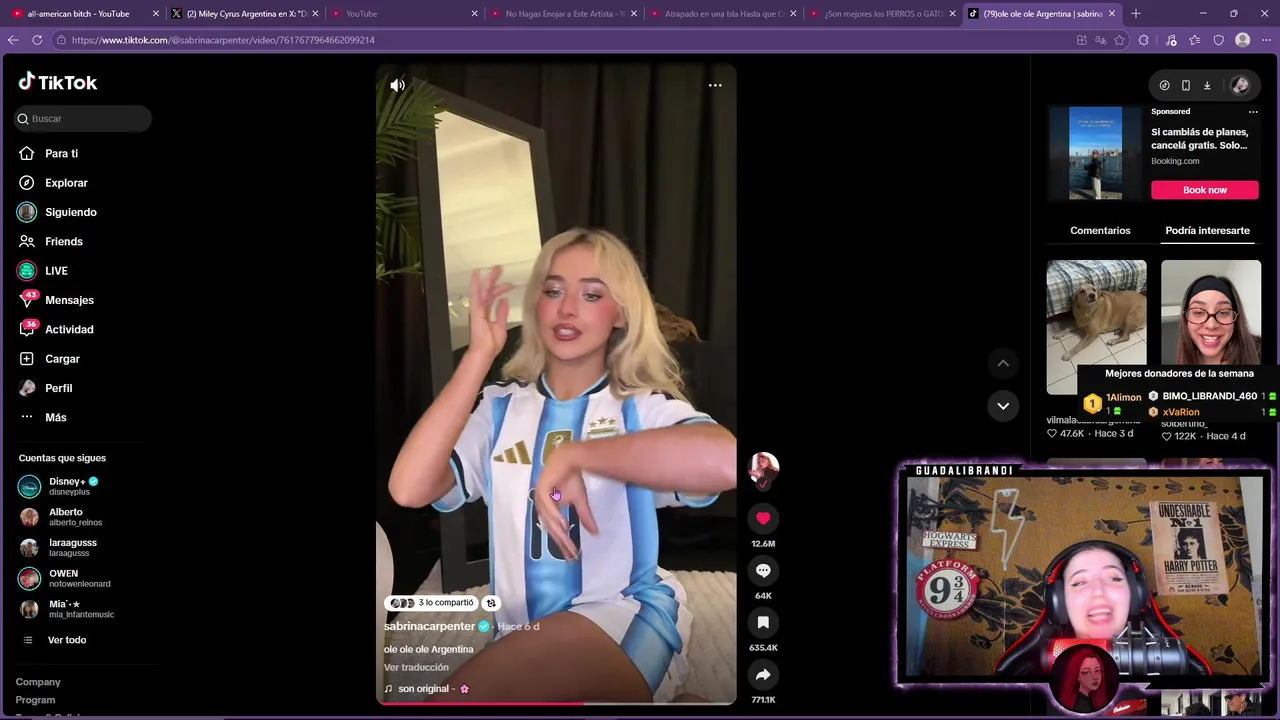Focus the Buscar search field
The width and height of the screenshot is (1280, 720).
click(83, 118)
